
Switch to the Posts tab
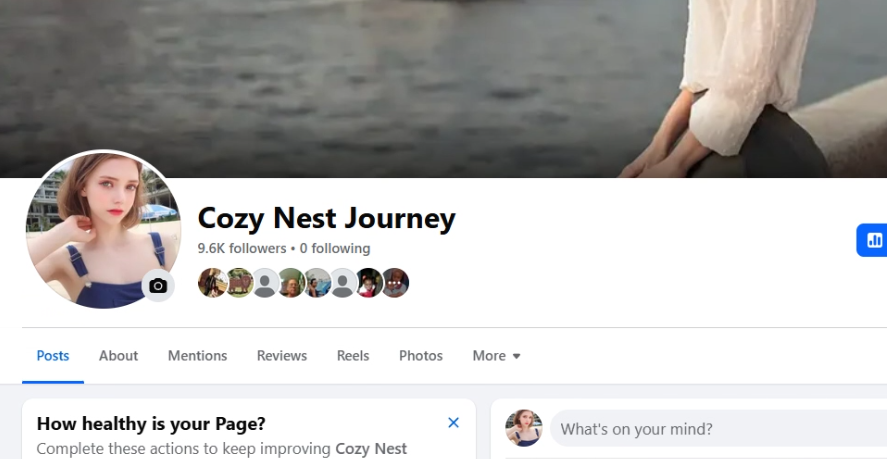coord(53,356)
